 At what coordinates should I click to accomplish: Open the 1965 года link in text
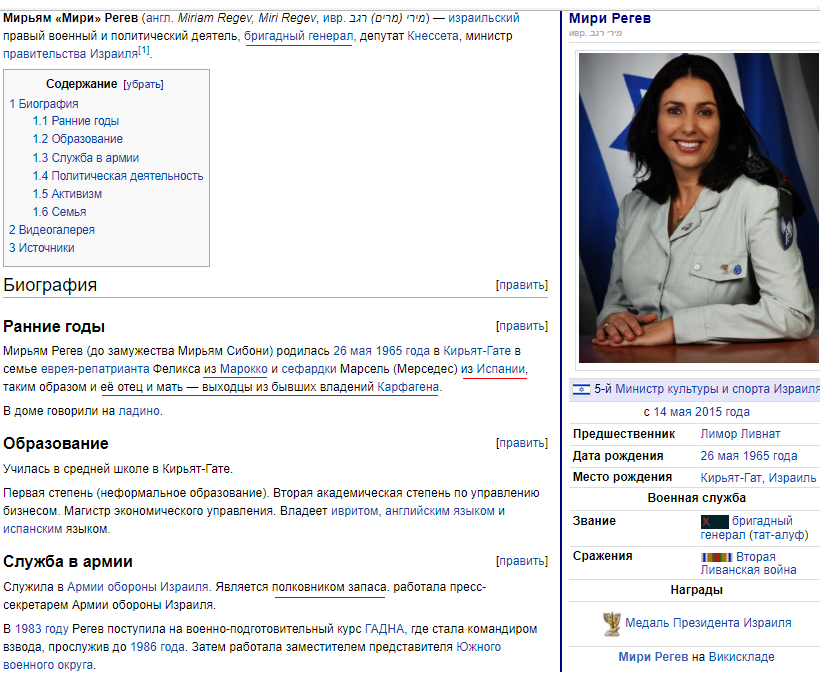(x=402, y=351)
